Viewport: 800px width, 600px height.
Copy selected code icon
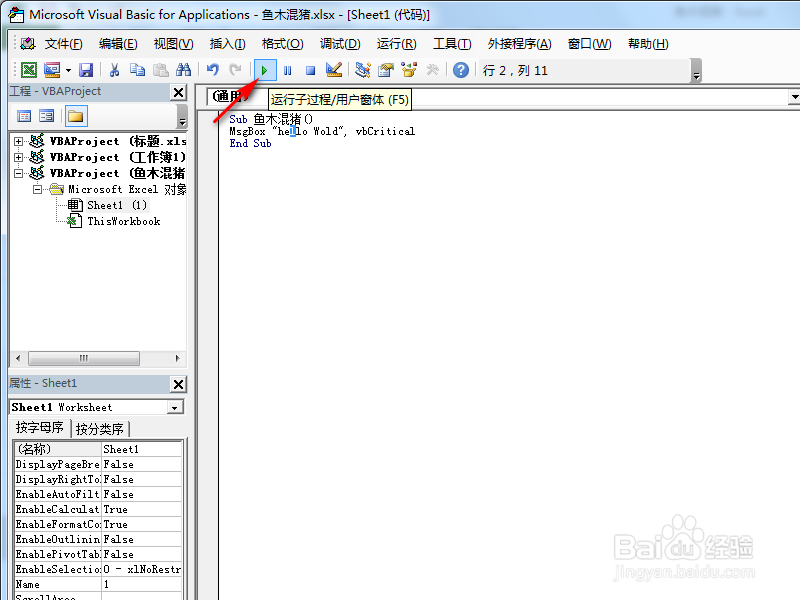click(137, 70)
